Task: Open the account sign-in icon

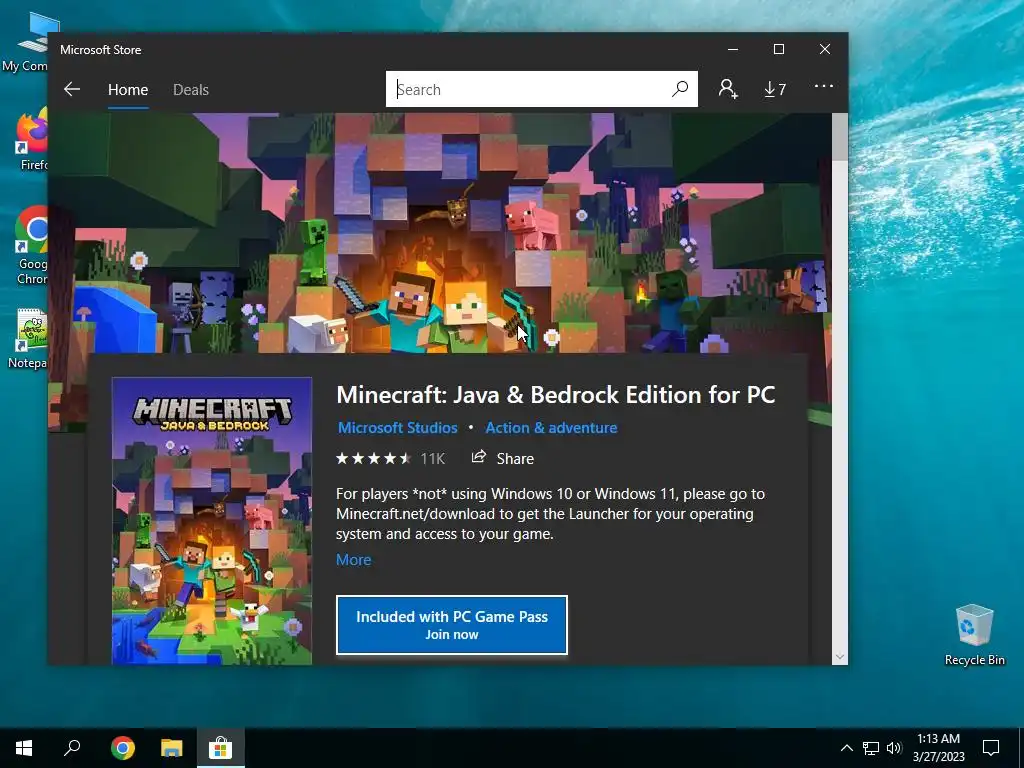Action: pos(728,89)
